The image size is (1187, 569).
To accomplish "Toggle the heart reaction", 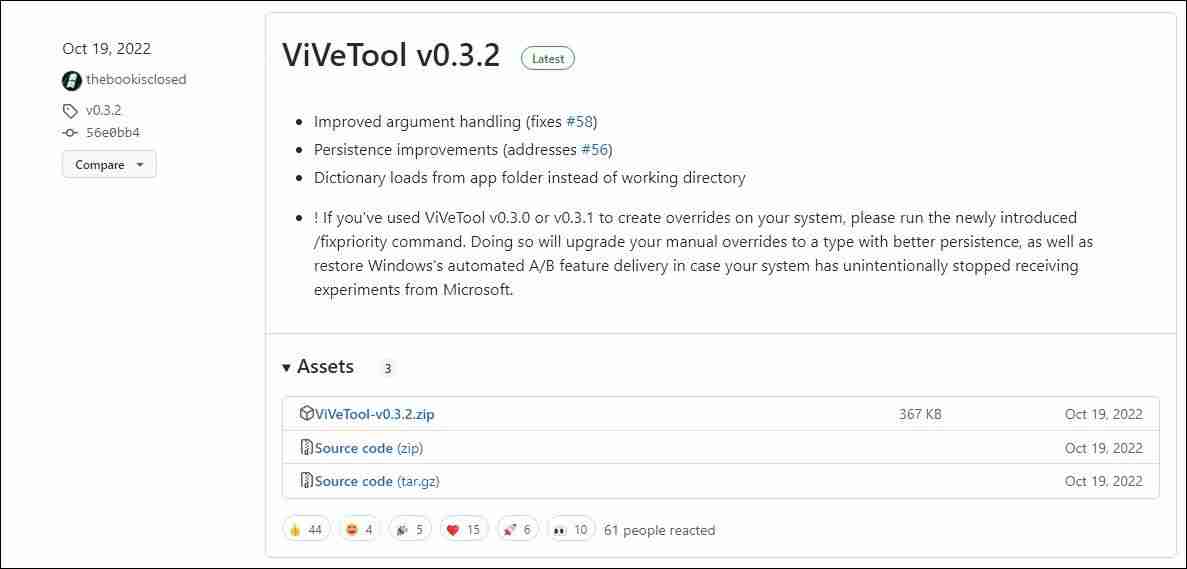I will pyautogui.click(x=463, y=530).
